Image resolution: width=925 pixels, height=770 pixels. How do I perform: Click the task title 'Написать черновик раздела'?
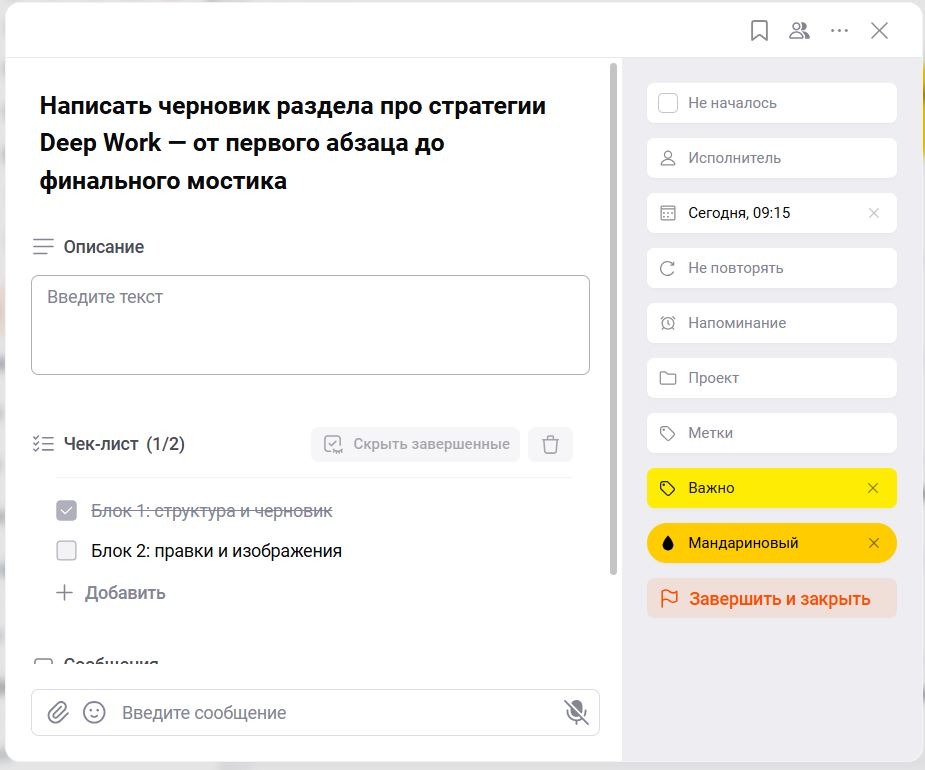293,143
